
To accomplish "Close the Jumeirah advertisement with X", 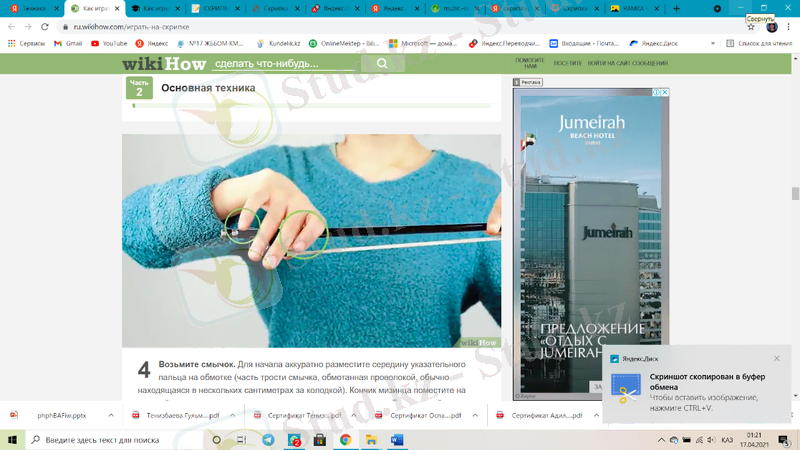I will pos(664,92).
